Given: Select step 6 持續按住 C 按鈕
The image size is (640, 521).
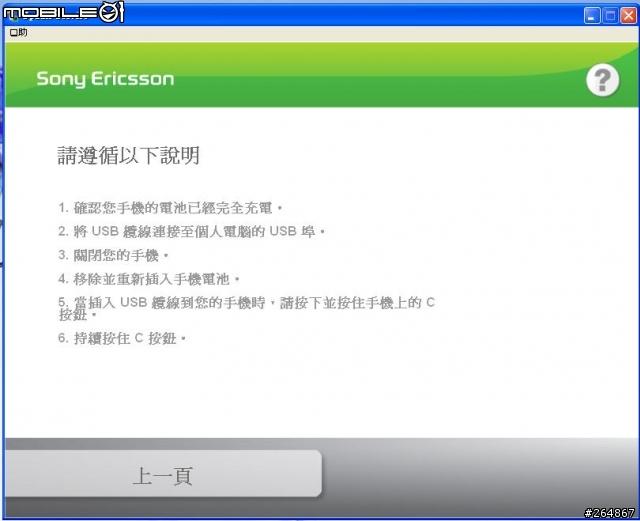Looking at the screenshot, I should (122, 338).
